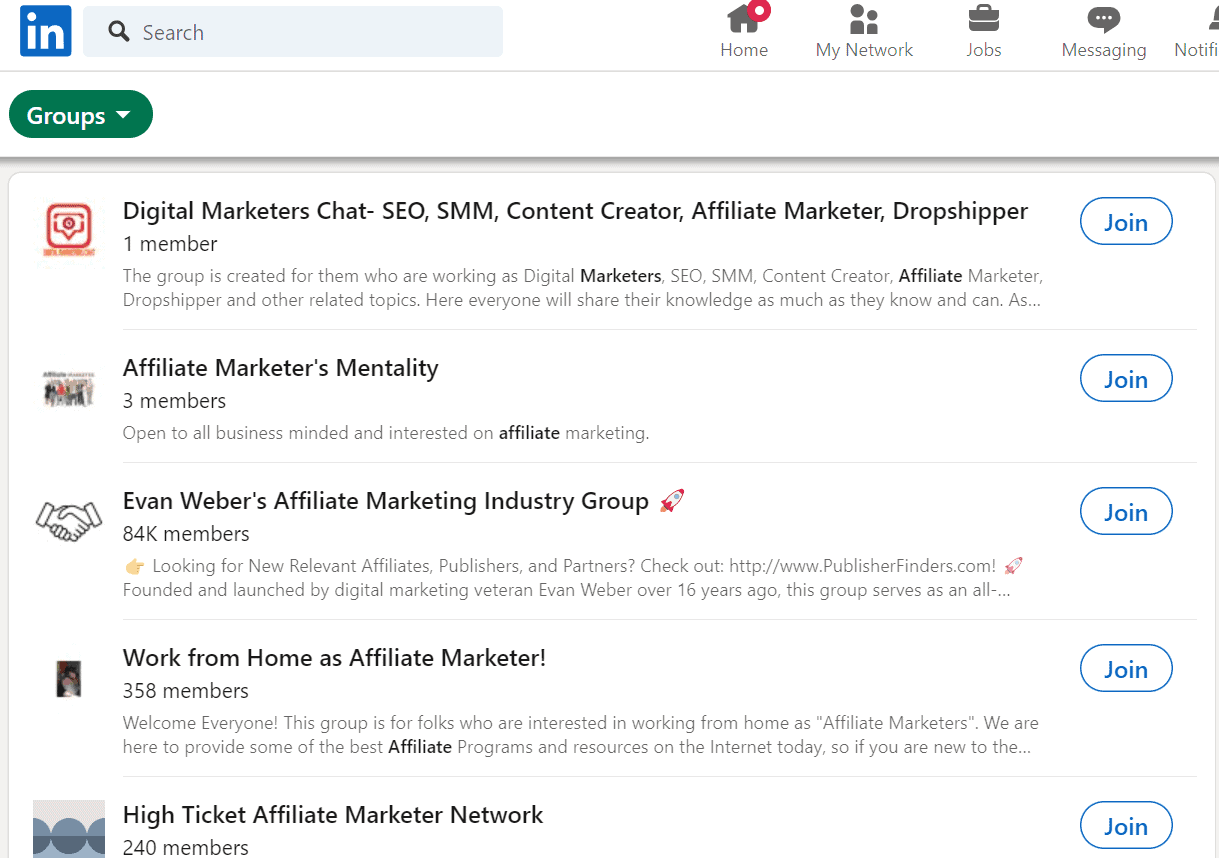This screenshot has width=1219, height=858.
Task: Open the Jobs section
Action: pyautogui.click(x=984, y=31)
